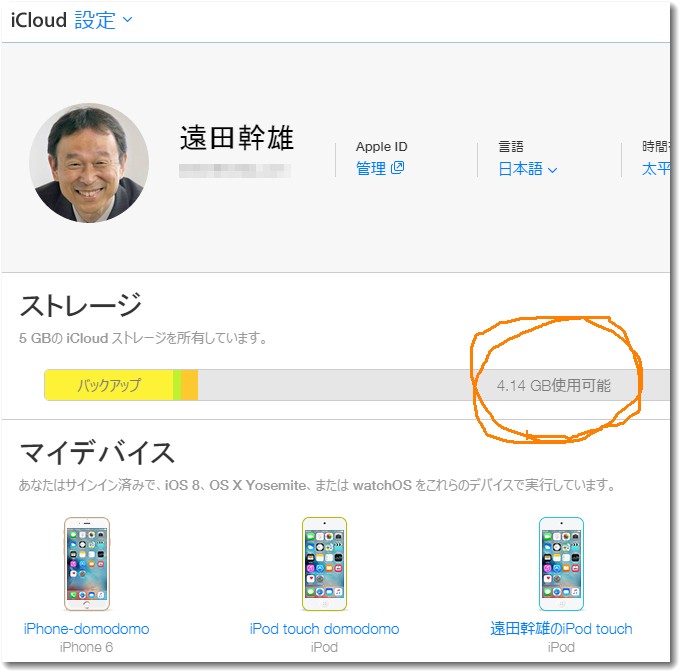The width and height of the screenshot is (679, 671).
Task: Click the yellow バックアップ storage segment
Action: point(109,385)
